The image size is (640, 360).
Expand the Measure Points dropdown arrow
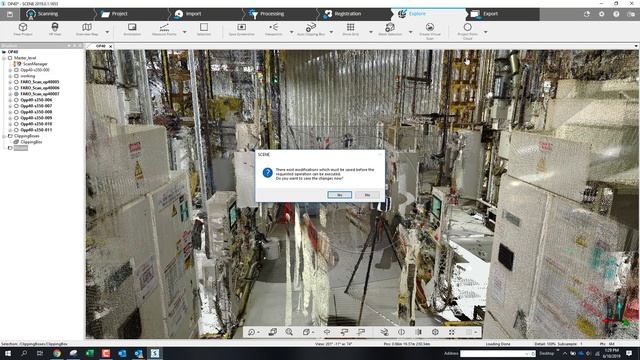coord(184,32)
